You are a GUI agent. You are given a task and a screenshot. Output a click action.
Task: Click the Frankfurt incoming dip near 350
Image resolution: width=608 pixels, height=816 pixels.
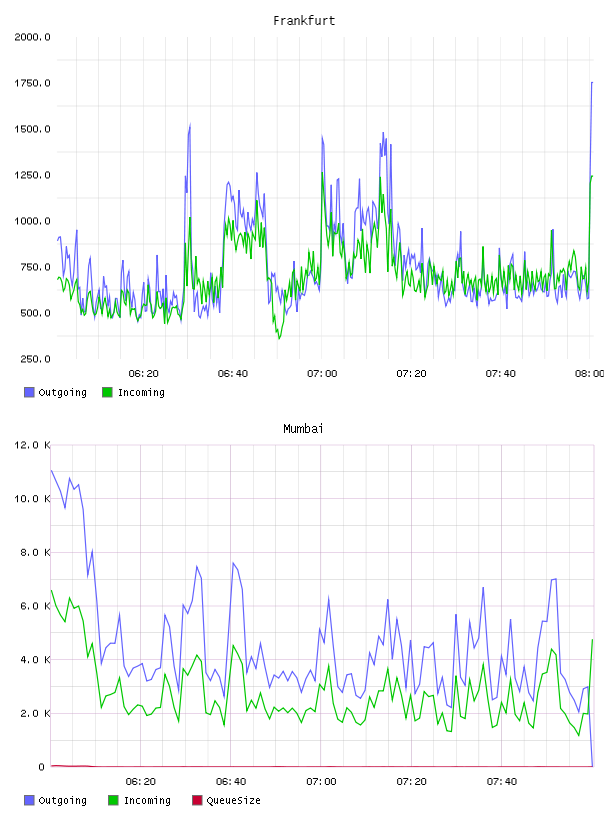point(279,338)
